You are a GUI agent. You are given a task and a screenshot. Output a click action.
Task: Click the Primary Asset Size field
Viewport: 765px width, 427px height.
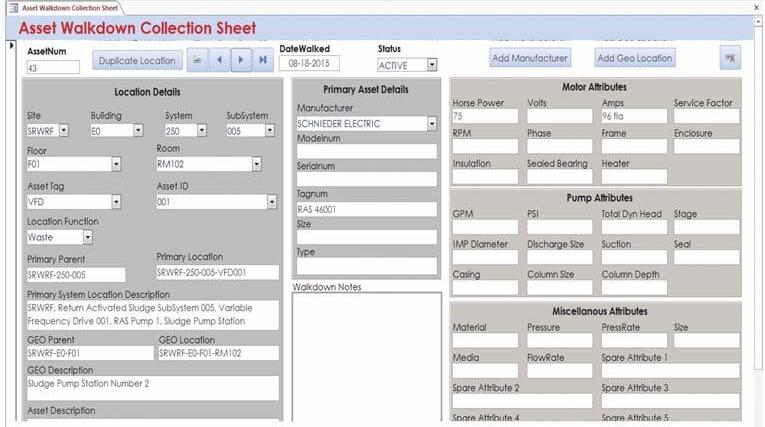[x=367, y=237]
